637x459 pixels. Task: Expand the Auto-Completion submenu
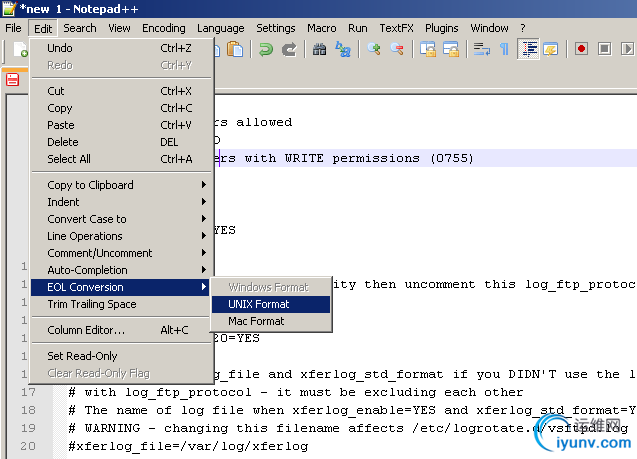(x=121, y=270)
